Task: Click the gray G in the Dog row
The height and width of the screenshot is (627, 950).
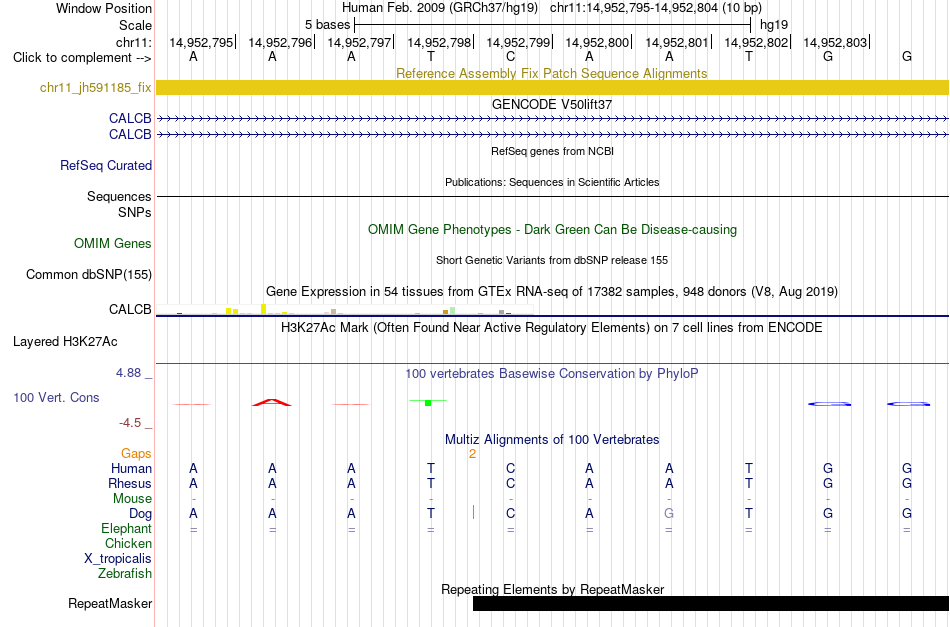Action: point(669,513)
